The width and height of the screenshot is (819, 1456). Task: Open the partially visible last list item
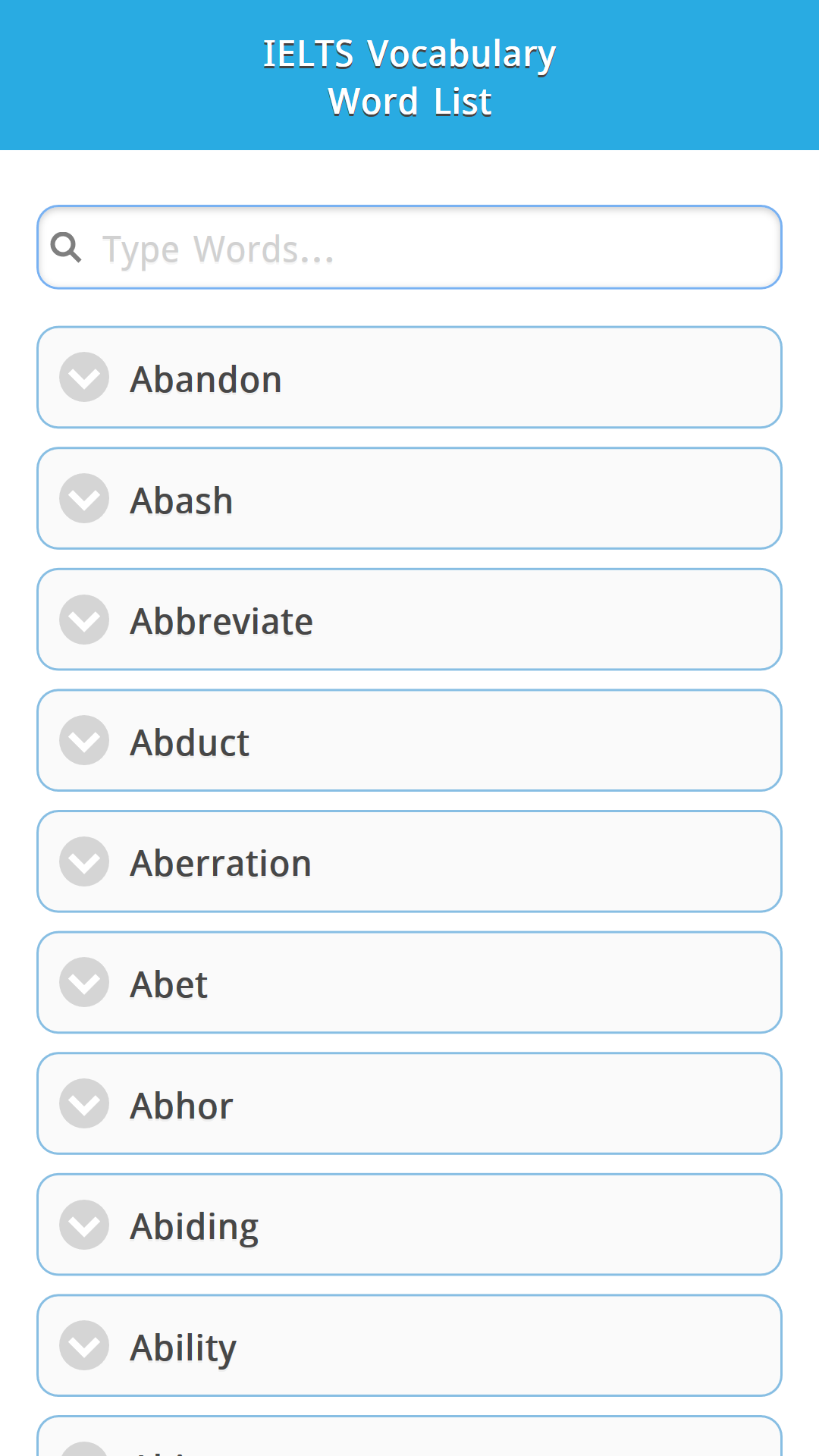pos(409,1439)
